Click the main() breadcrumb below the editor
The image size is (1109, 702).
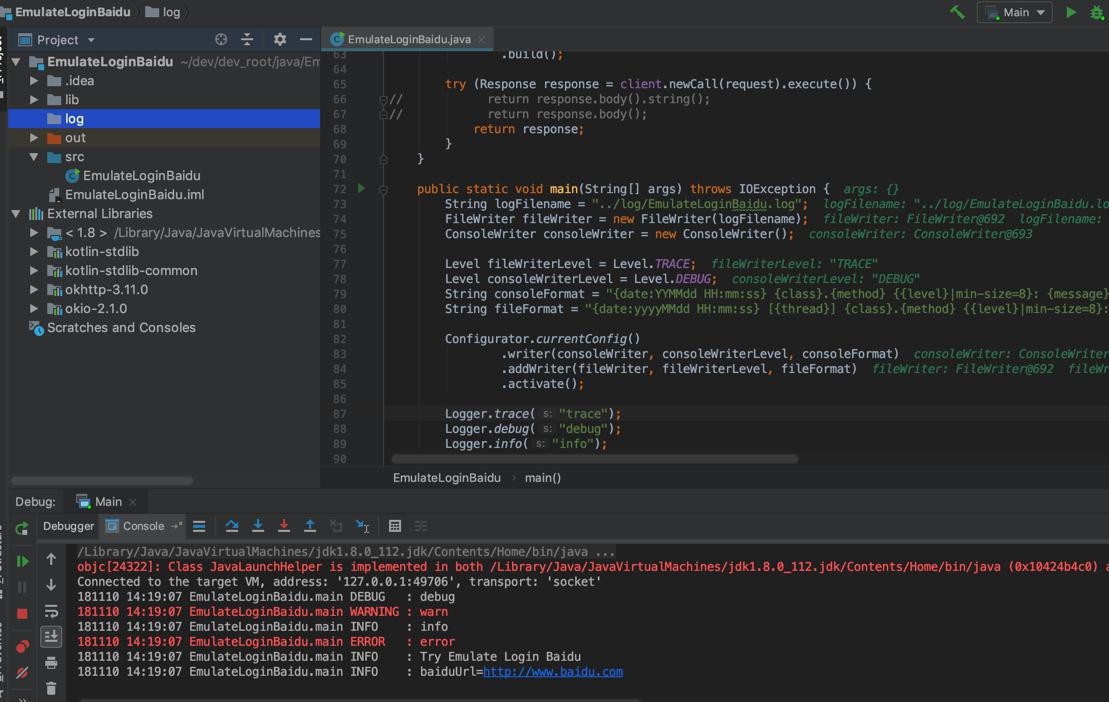tap(543, 478)
